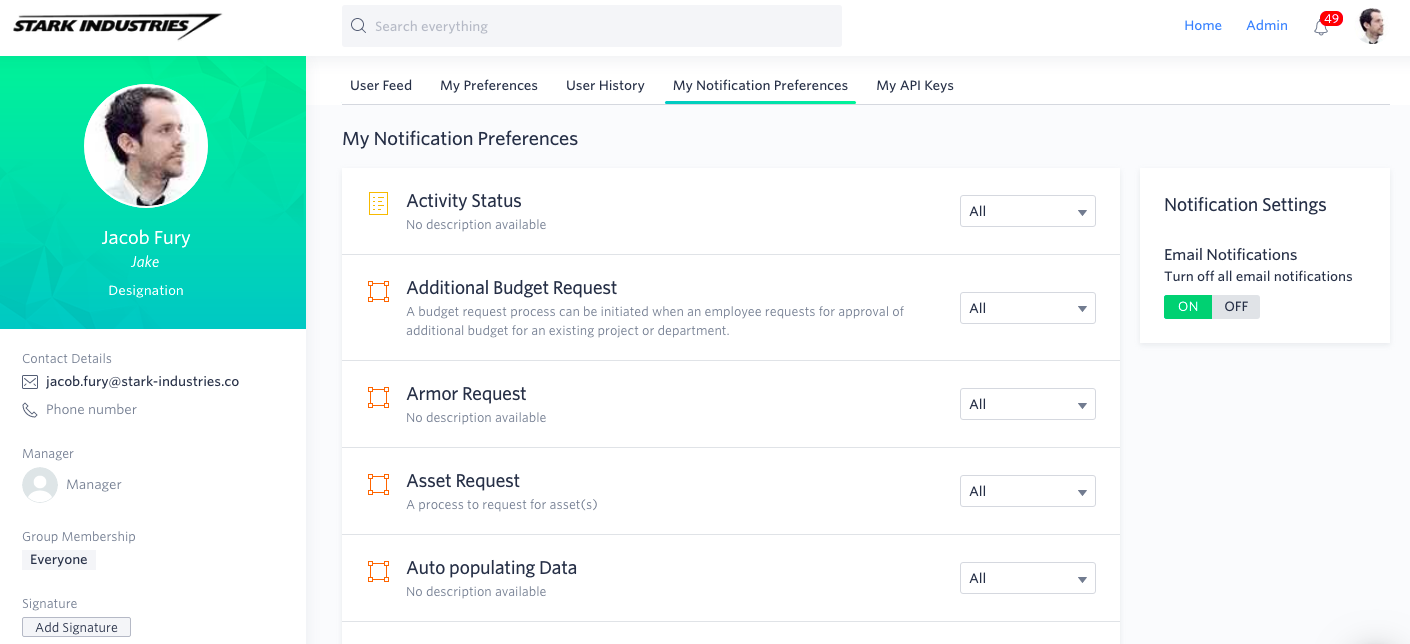Switch to the My API Keys tab
The width and height of the screenshot is (1410, 644).
coord(915,85)
